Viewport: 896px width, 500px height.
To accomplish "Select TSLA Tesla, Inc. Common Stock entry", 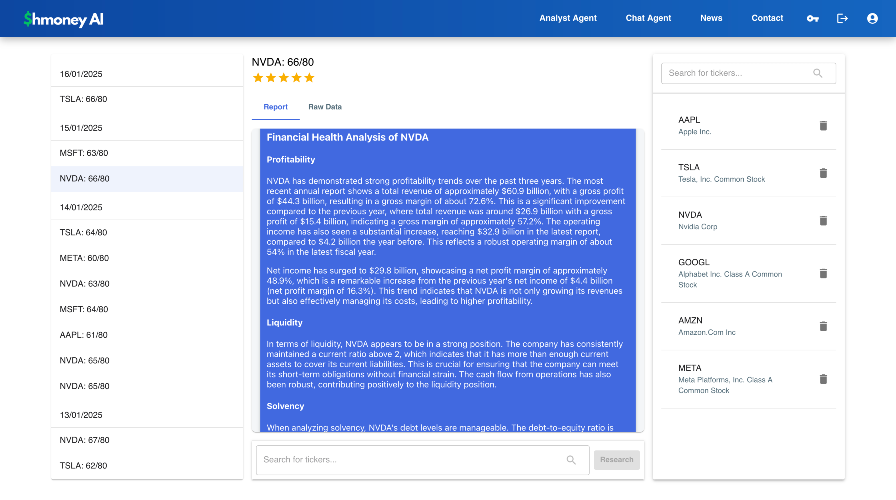I will click(749, 173).
